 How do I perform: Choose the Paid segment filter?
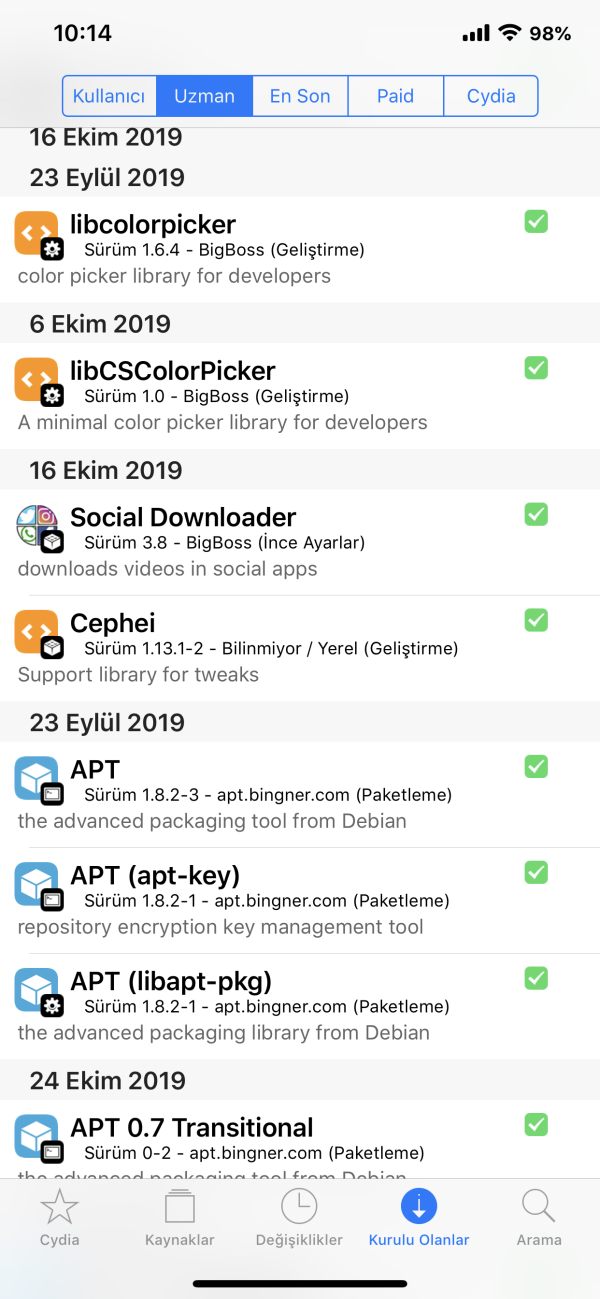(x=395, y=97)
